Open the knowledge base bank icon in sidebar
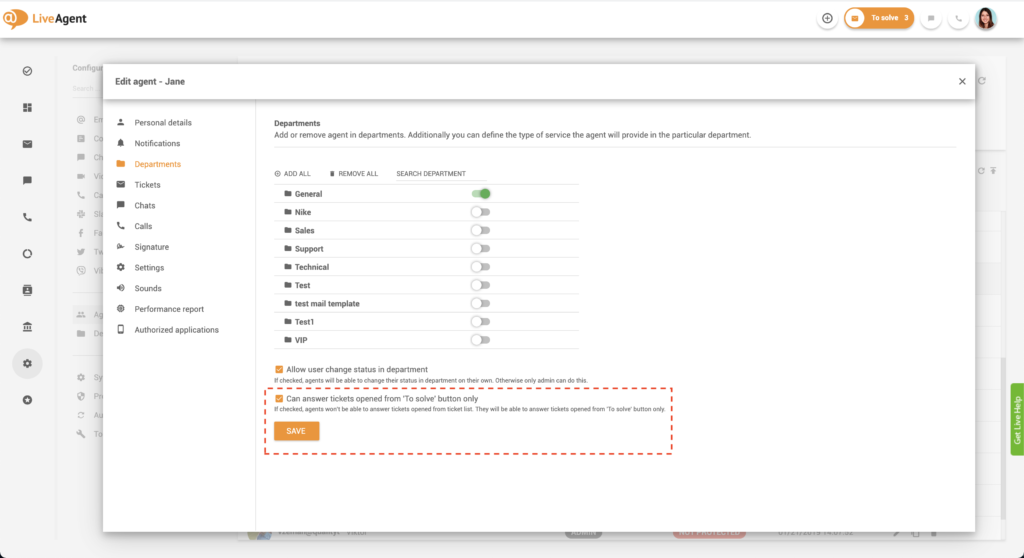 [27, 327]
